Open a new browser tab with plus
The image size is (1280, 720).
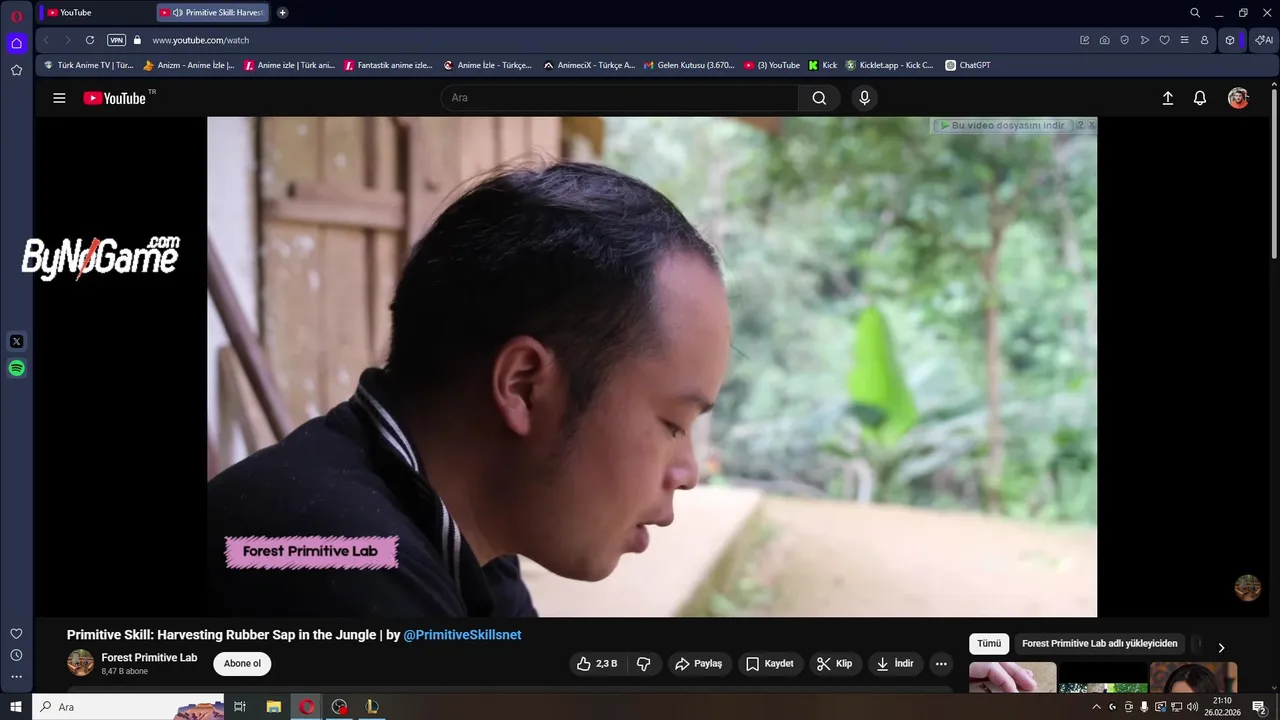pos(283,12)
